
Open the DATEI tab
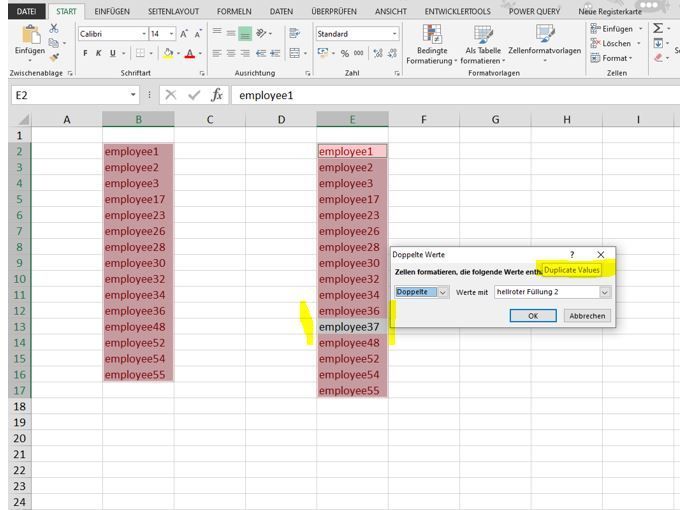[26, 11]
